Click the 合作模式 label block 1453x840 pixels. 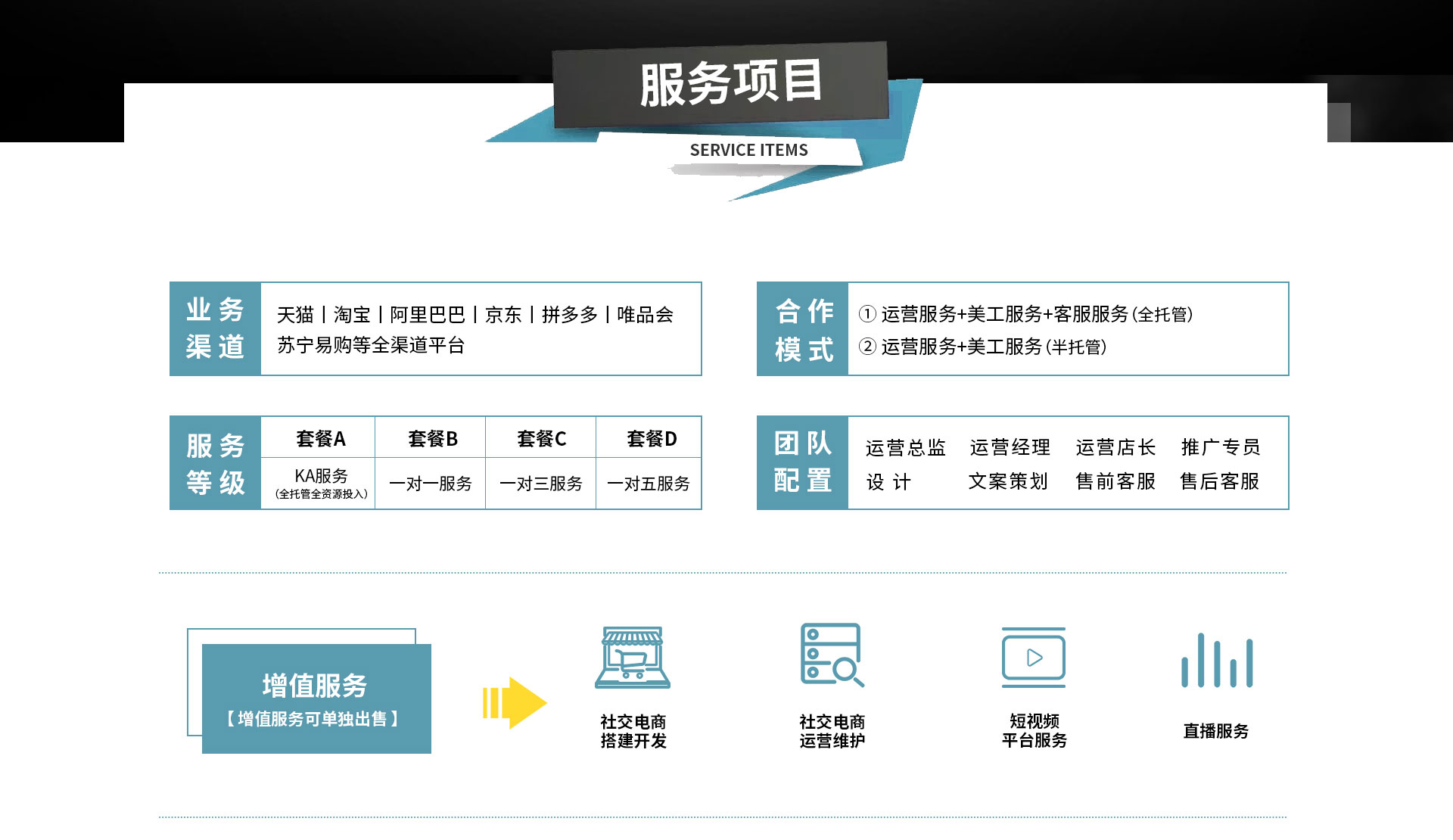tap(803, 328)
